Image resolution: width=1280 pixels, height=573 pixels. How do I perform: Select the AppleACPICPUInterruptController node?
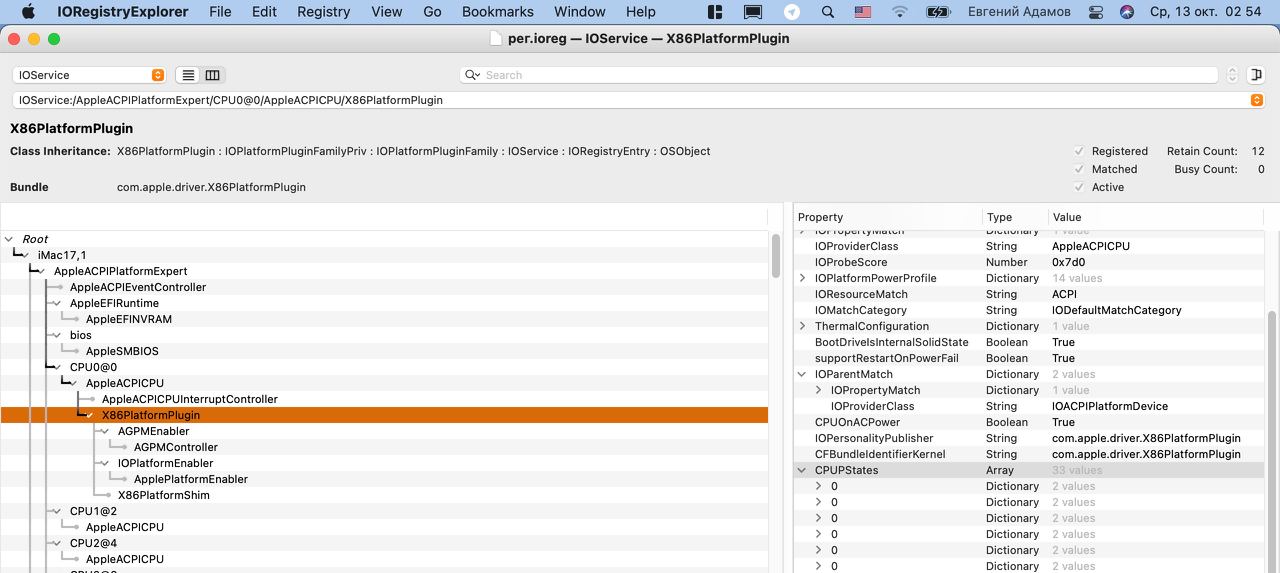[x=190, y=399]
